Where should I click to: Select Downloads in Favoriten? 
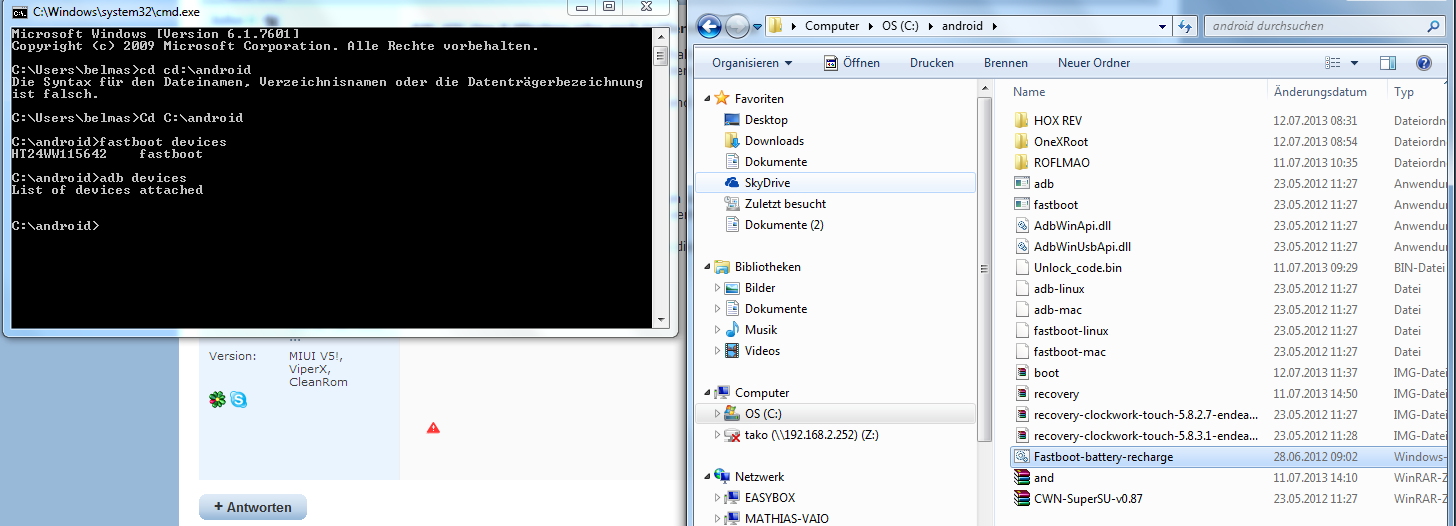(774, 141)
